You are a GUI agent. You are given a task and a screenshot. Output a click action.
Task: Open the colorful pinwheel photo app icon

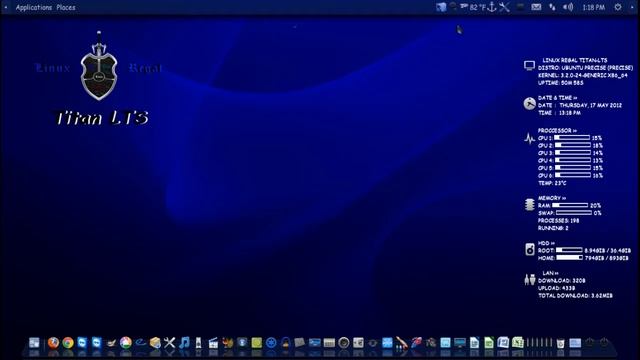(x=126, y=342)
